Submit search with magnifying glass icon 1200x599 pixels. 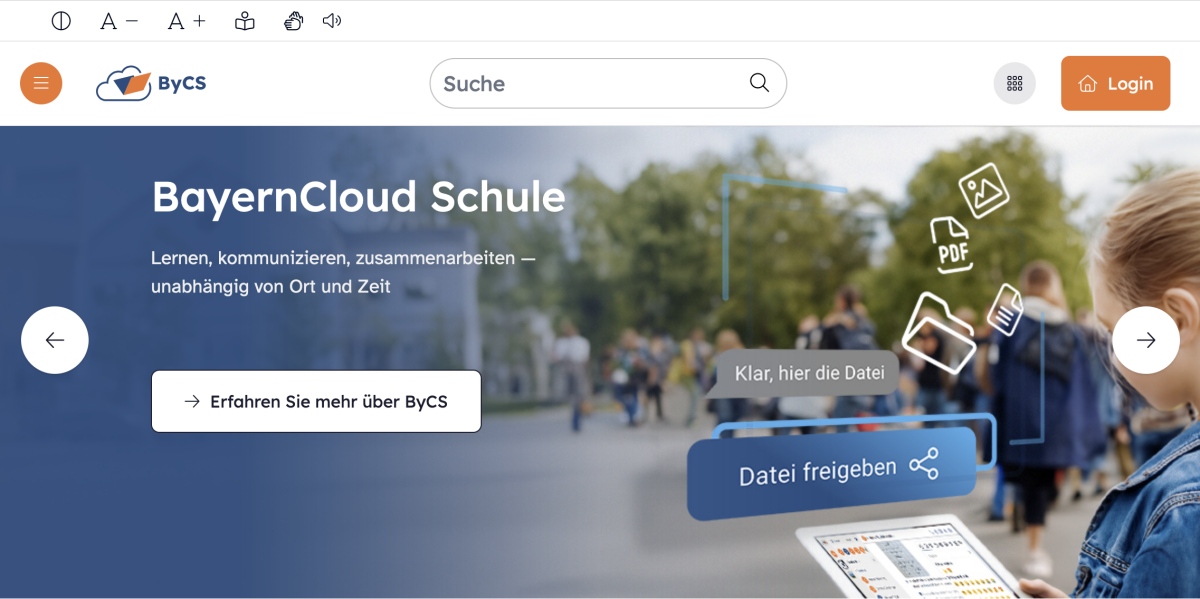pyautogui.click(x=759, y=82)
